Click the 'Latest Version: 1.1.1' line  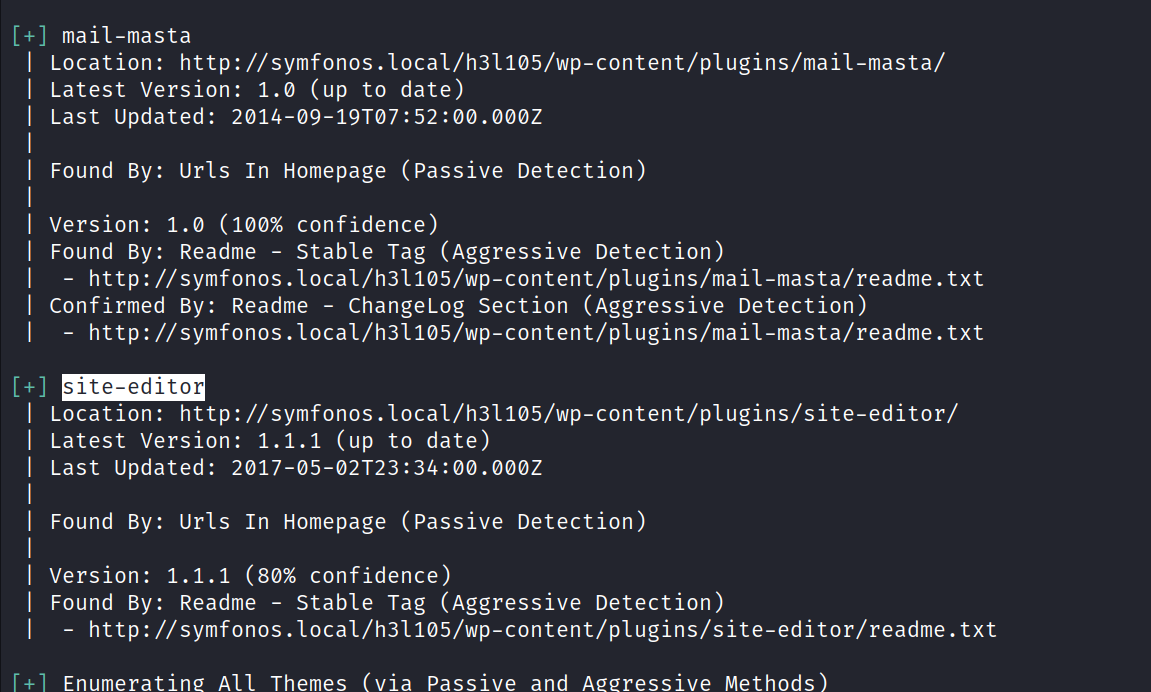tap(270, 440)
